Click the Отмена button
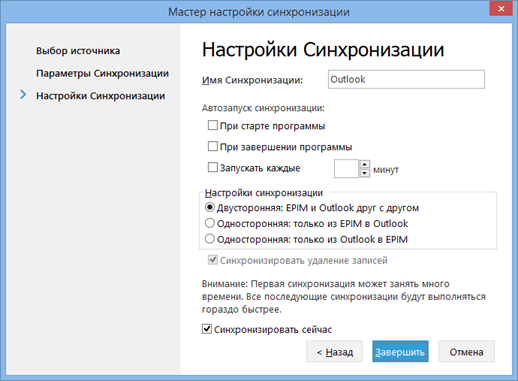Image resolution: width=518 pixels, height=381 pixels. 466,351
